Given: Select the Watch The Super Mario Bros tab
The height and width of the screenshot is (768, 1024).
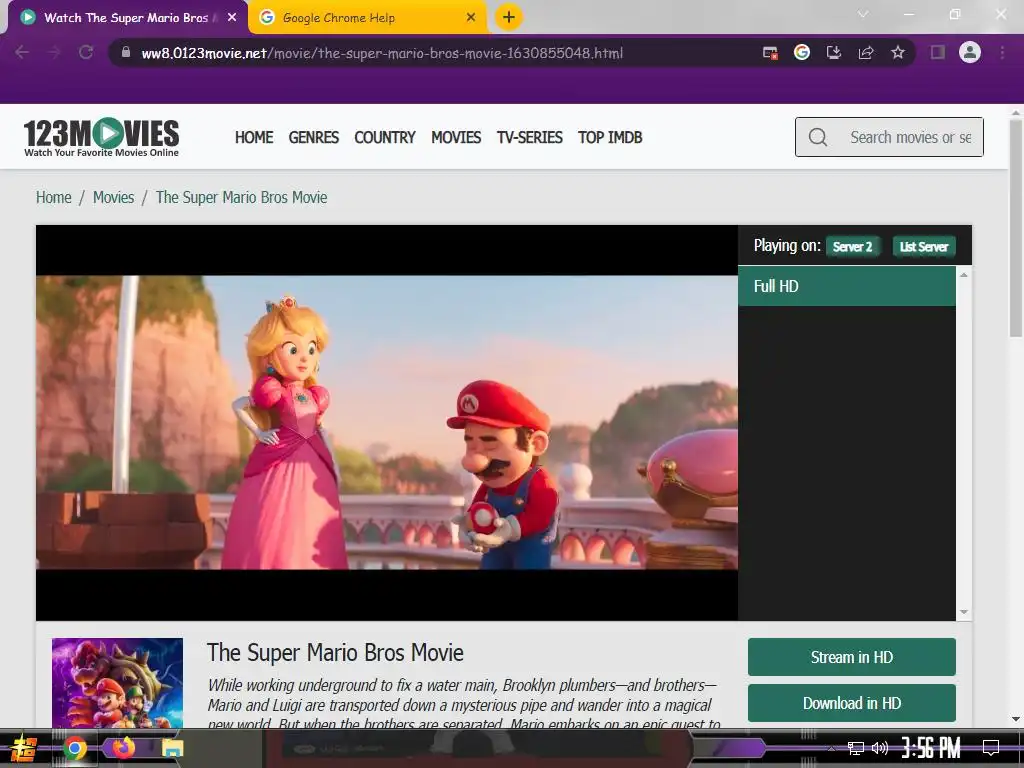Looking at the screenshot, I should pyautogui.click(x=128, y=18).
